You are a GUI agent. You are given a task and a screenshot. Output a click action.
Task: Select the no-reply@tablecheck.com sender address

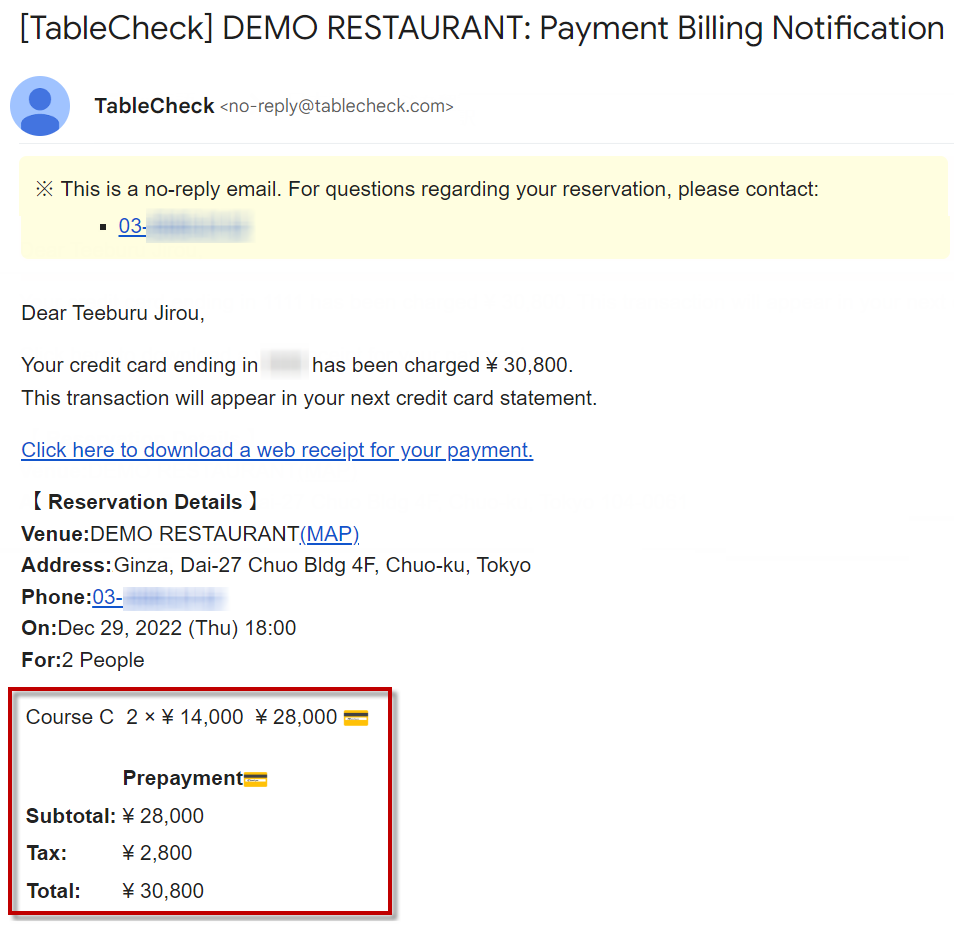click(336, 106)
